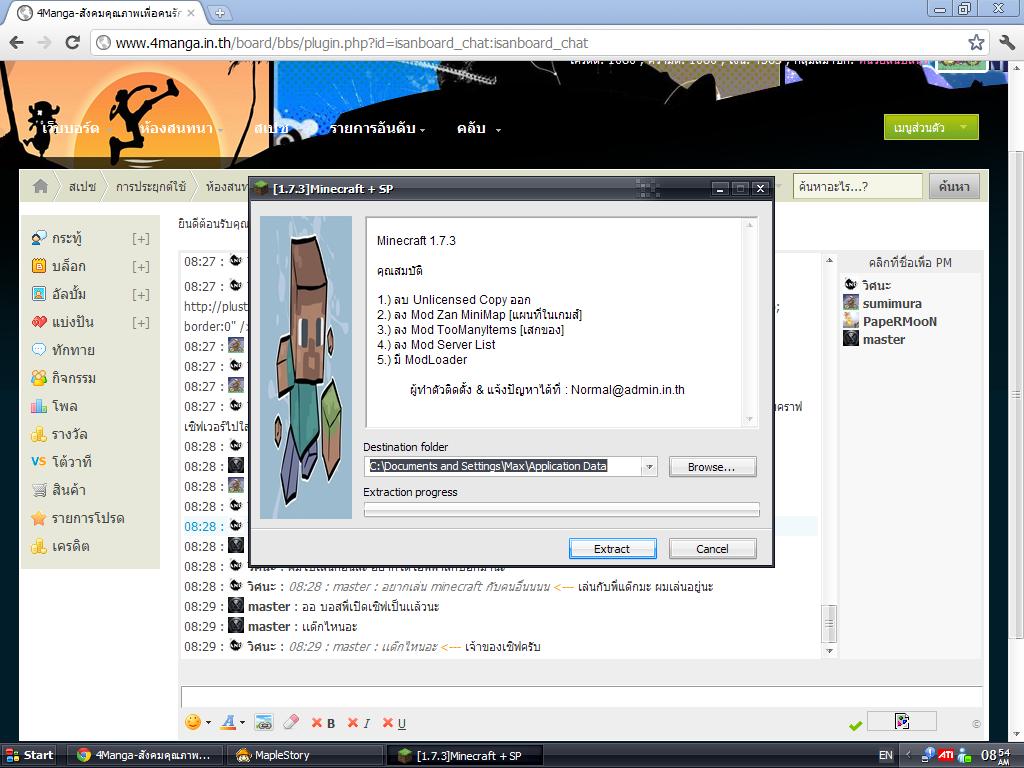Toggle italic with the X I button
Image resolution: width=1024 pixels, height=768 pixels.
359,723
